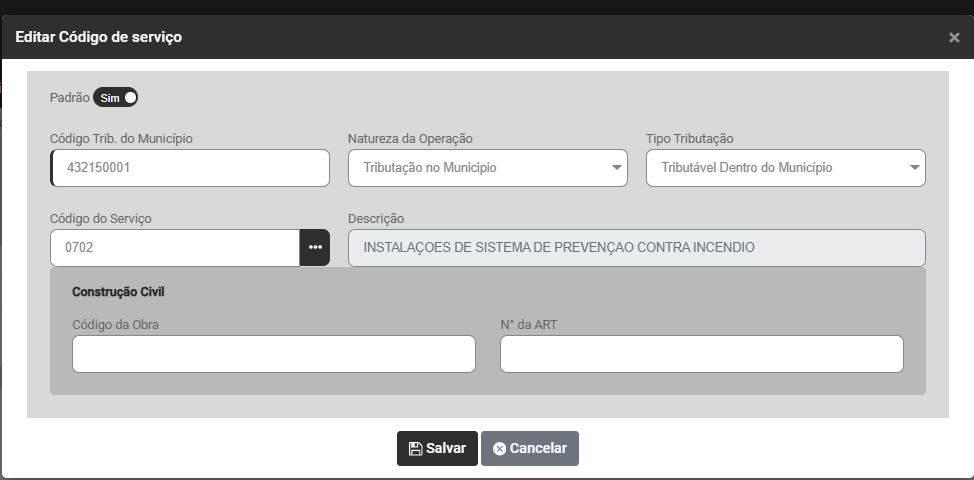Expand the Tipo Tributação dropdown arrow
Viewport: 974px width, 480px height.
tap(914, 168)
